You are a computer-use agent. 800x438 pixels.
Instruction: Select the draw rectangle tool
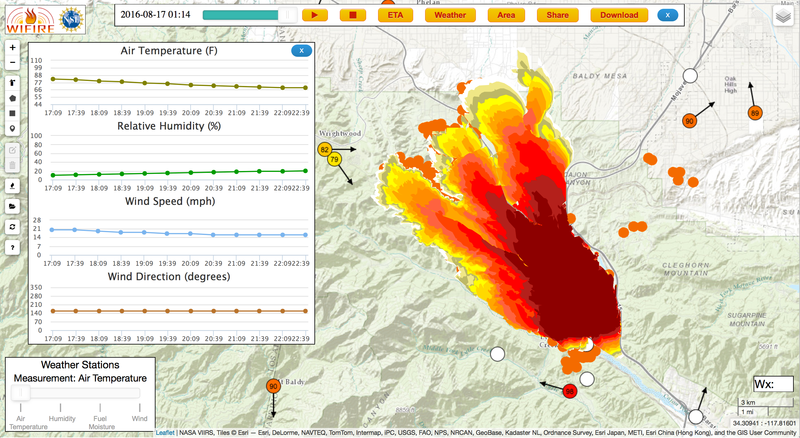point(12,114)
